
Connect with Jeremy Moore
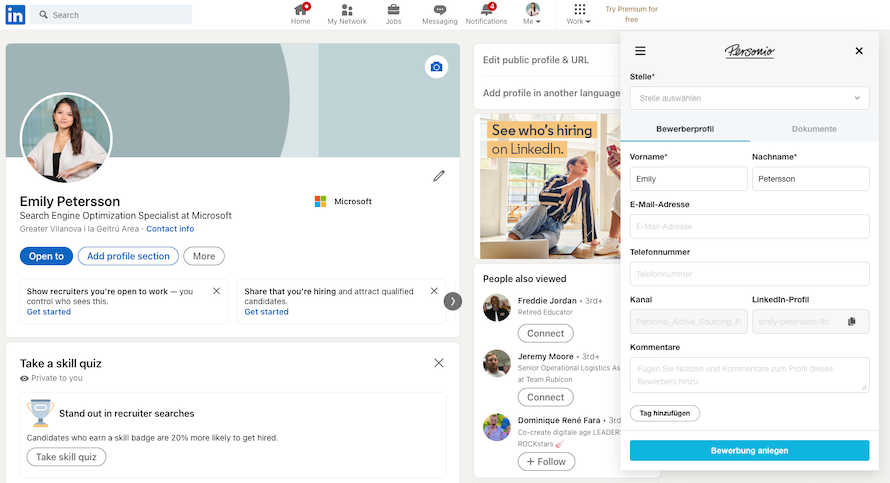[545, 397]
